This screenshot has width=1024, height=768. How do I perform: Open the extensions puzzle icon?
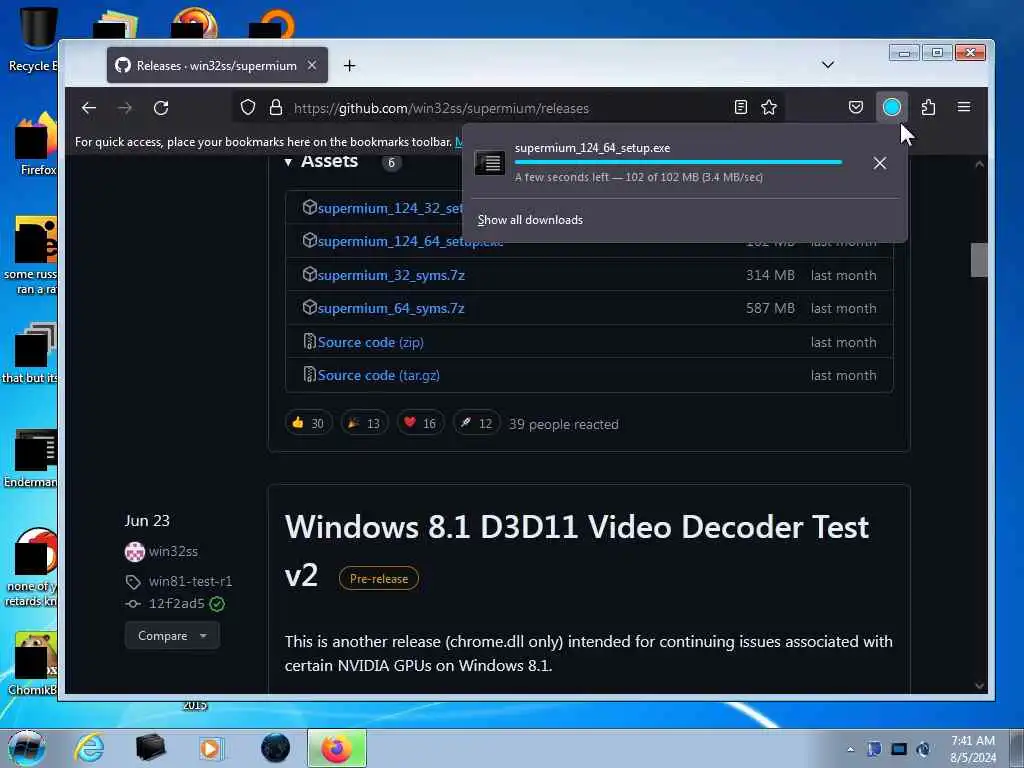(x=928, y=107)
